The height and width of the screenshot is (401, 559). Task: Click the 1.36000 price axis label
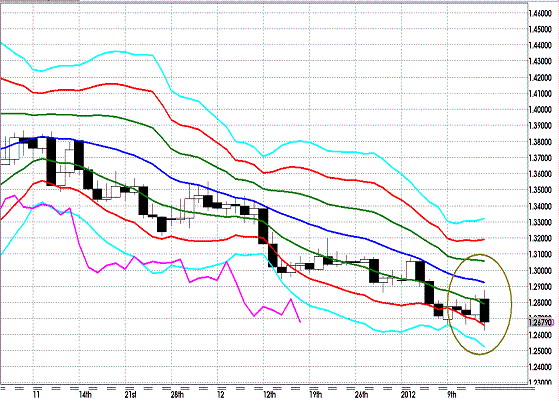click(540, 174)
